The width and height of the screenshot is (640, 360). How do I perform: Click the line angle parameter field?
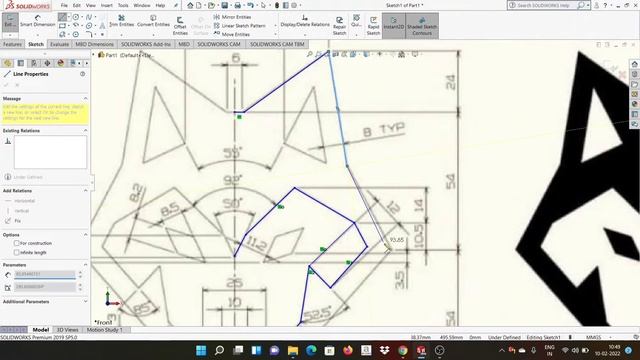pos(45,287)
